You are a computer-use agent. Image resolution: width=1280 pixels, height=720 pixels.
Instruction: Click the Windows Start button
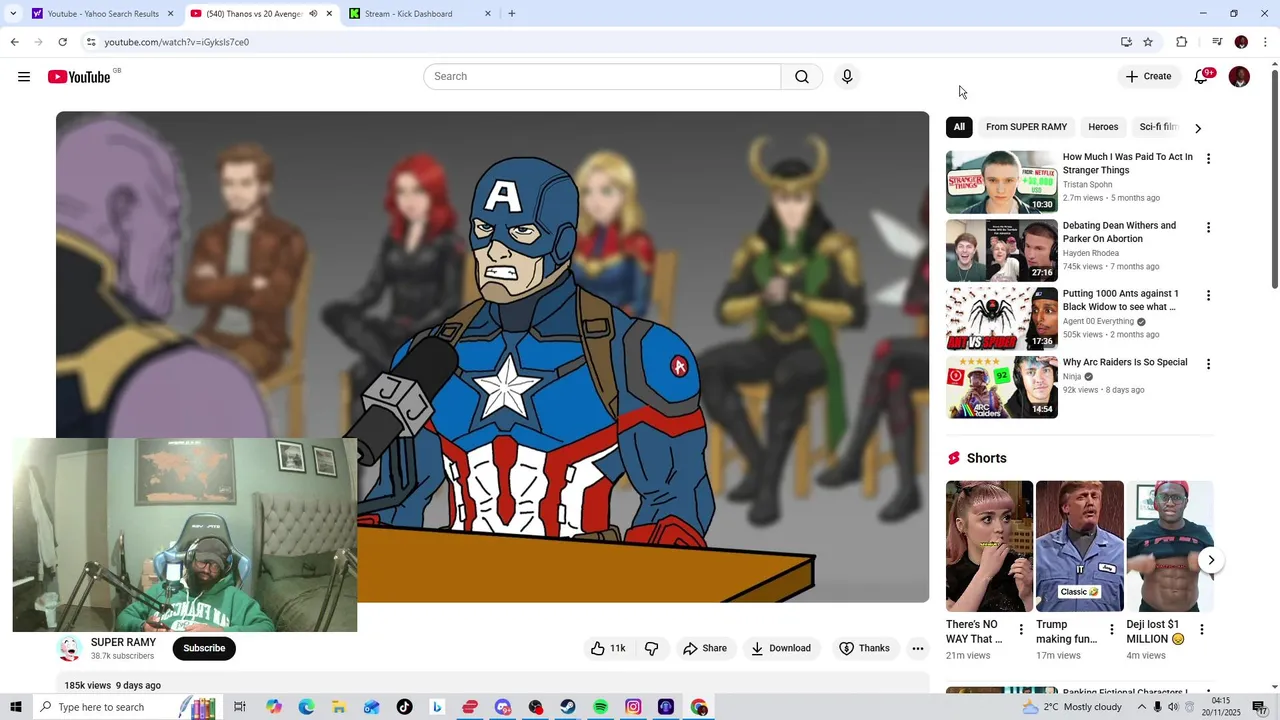(16, 707)
